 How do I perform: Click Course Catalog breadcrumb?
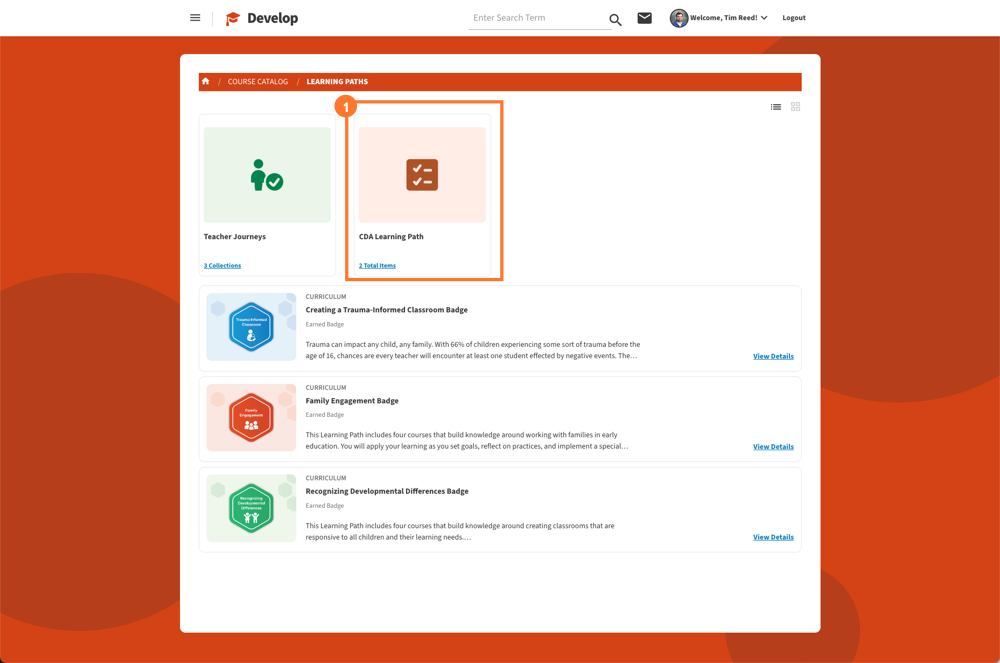click(257, 82)
